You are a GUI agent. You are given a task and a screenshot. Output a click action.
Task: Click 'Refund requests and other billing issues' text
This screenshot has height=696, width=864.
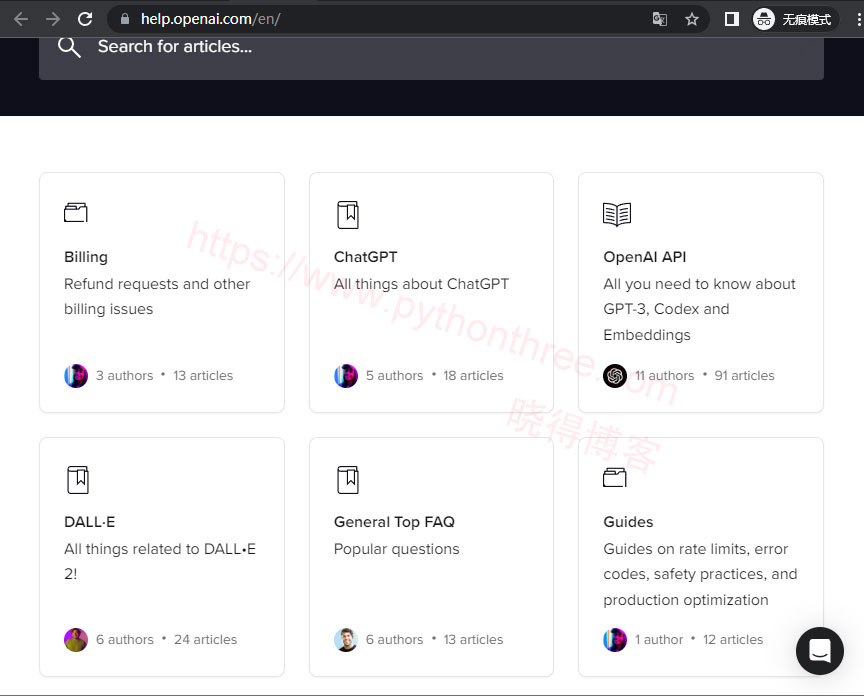click(157, 296)
